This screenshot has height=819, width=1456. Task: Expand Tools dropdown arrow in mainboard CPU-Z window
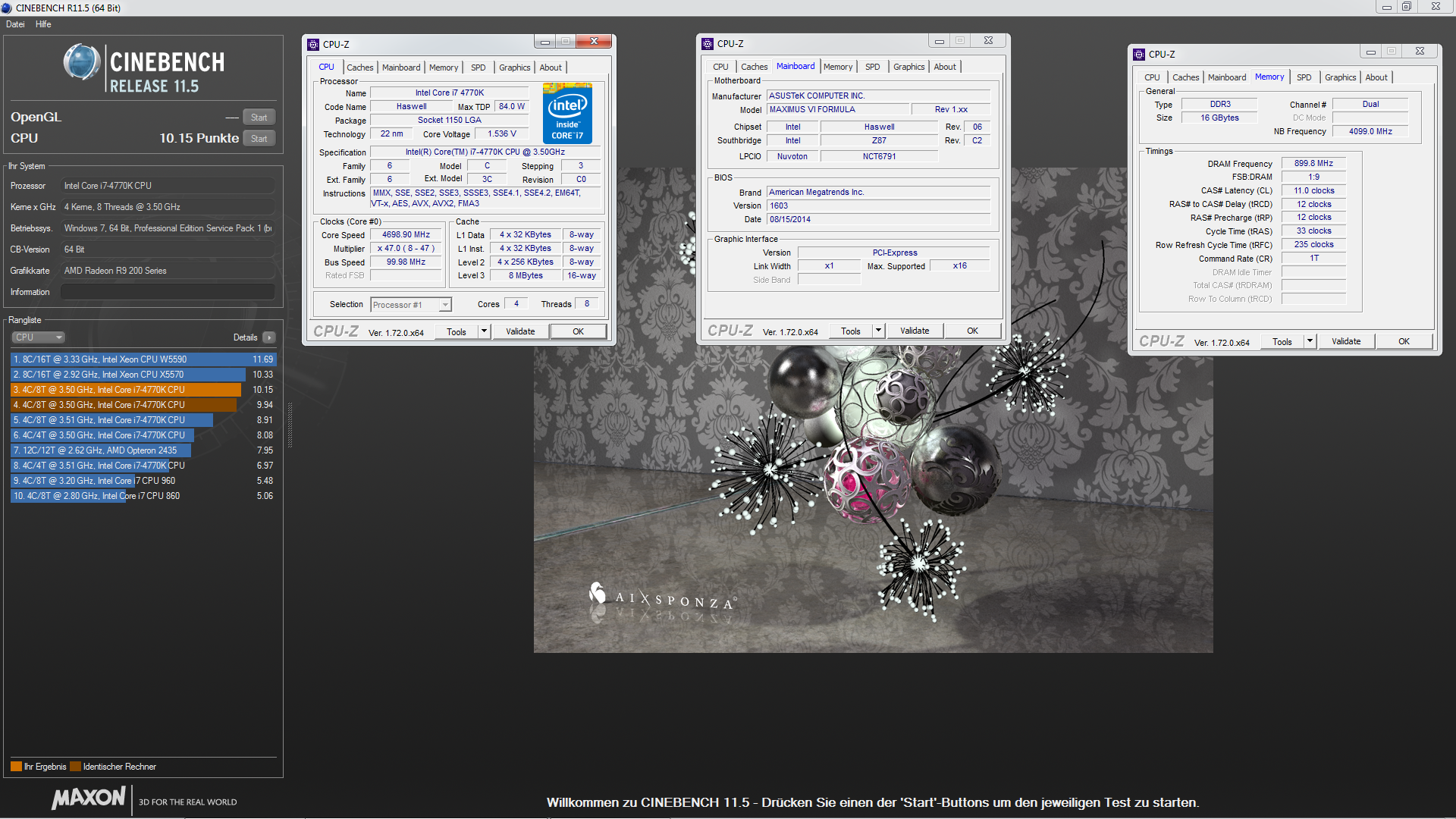(x=878, y=331)
